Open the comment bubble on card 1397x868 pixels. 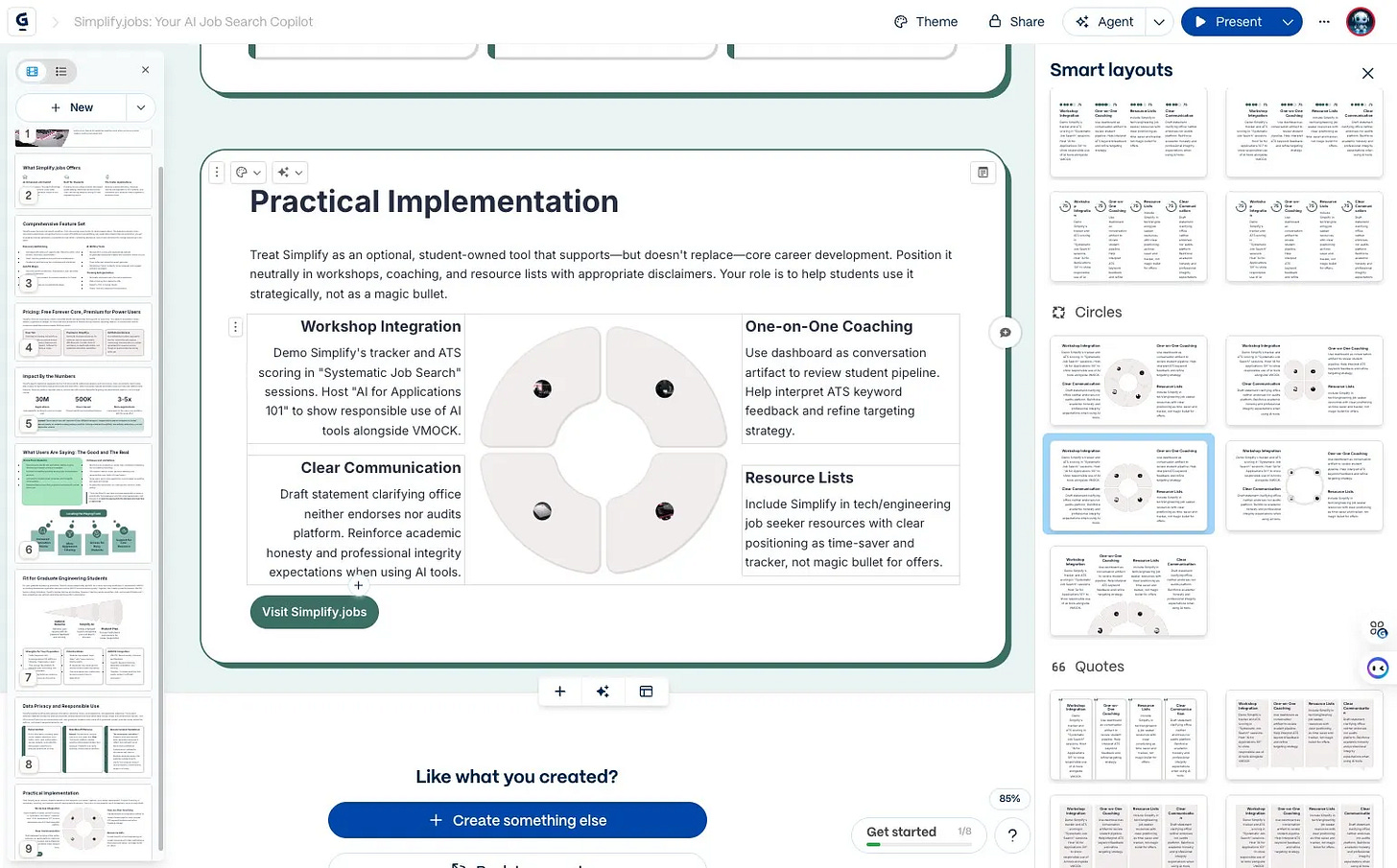pos(1005,333)
